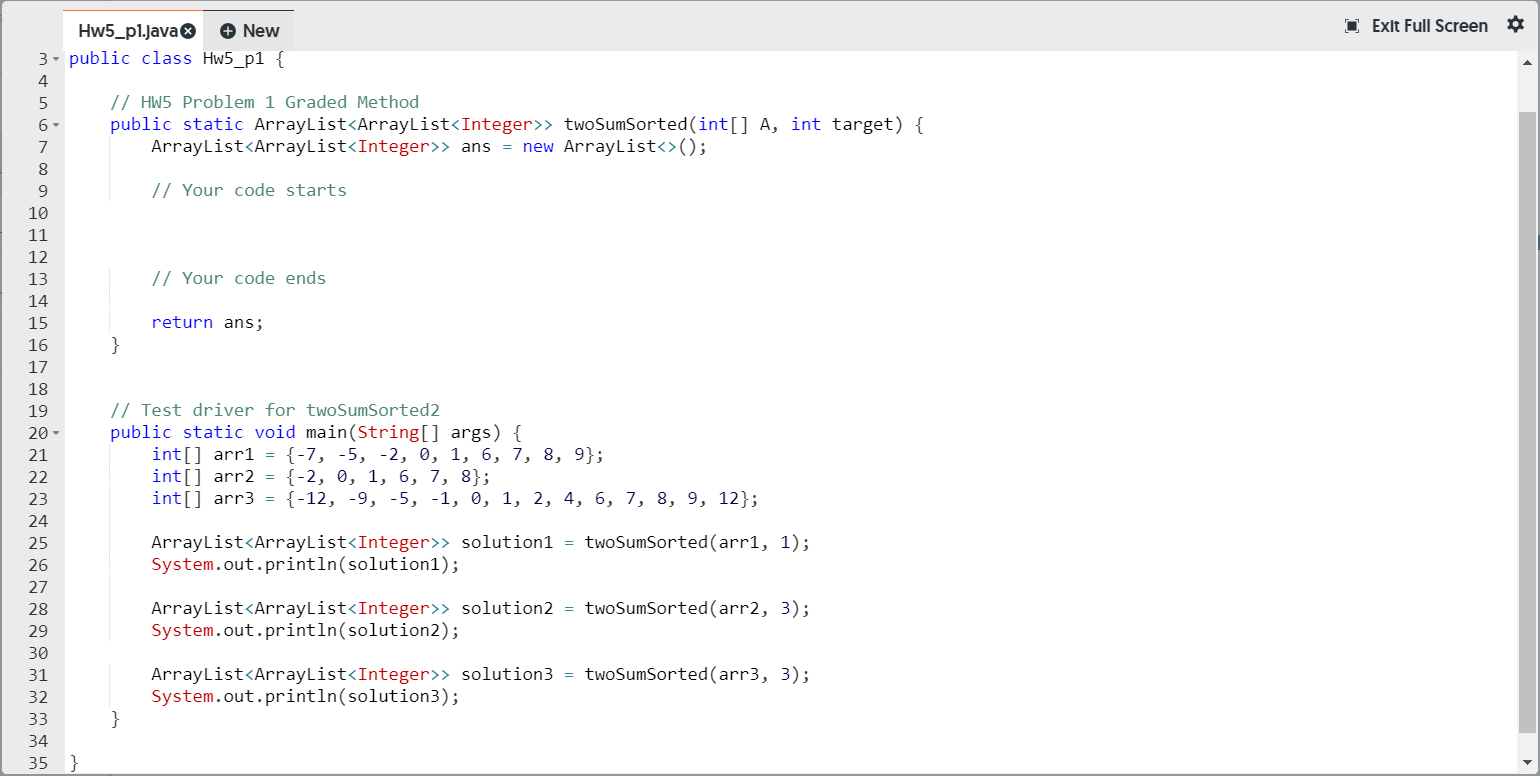Screen dimensions: 1540x776
Task: Collapse the Hw5_p1 class fold arrow
Action: click(56, 58)
